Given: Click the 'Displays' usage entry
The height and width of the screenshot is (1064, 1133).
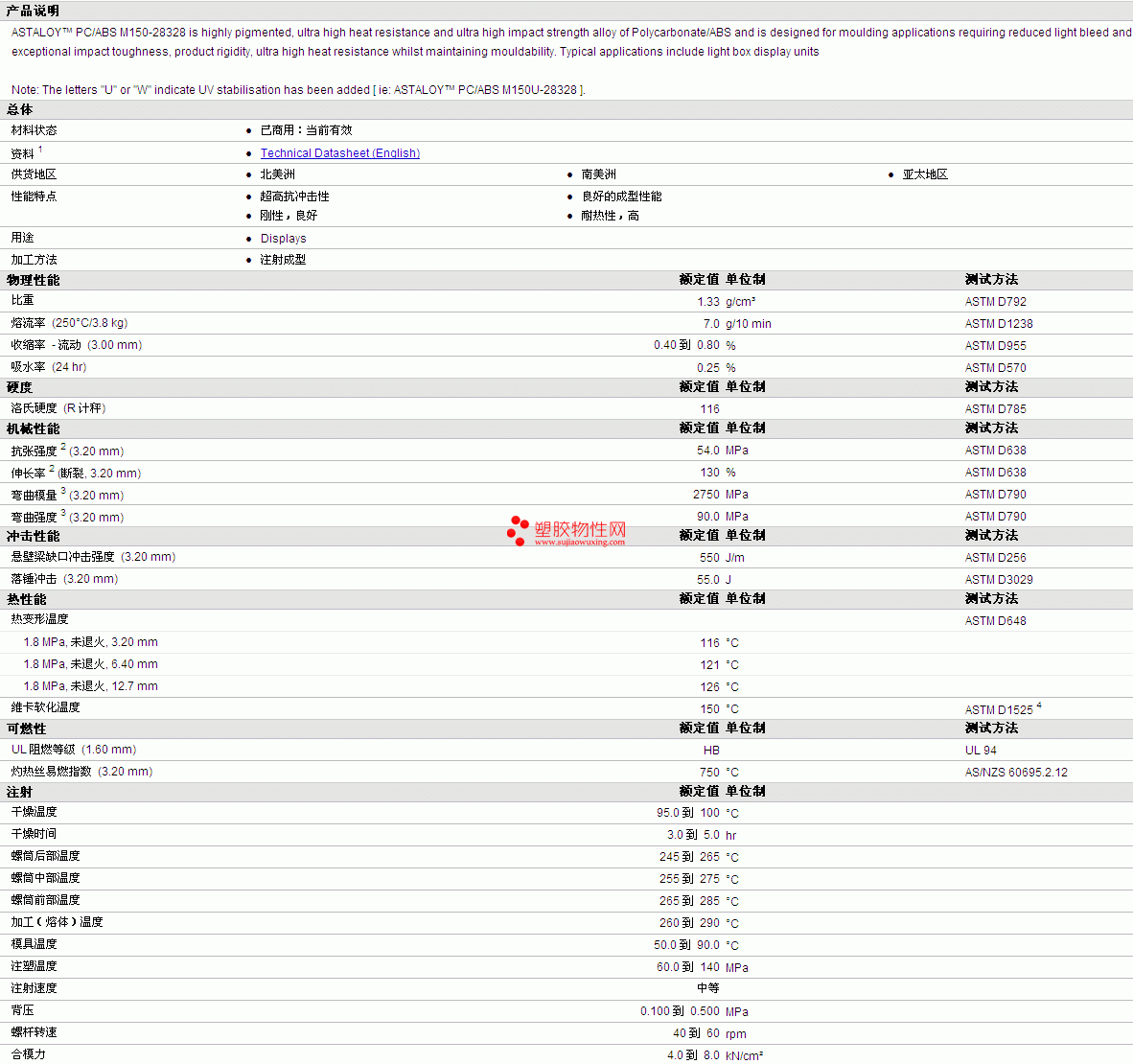Looking at the screenshot, I should (x=284, y=239).
